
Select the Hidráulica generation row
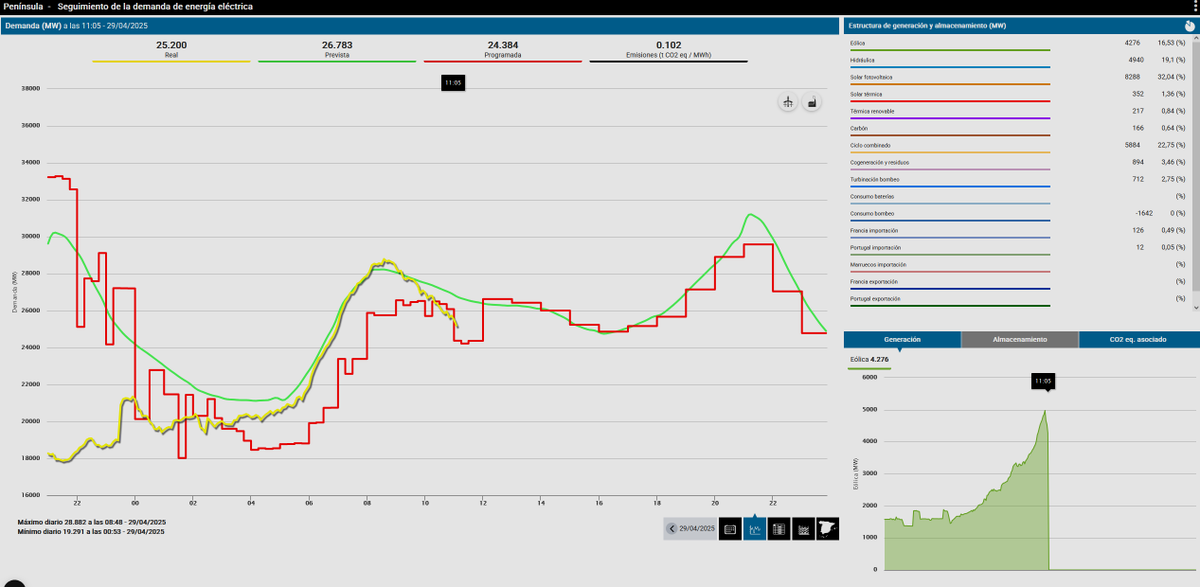pos(1017,60)
